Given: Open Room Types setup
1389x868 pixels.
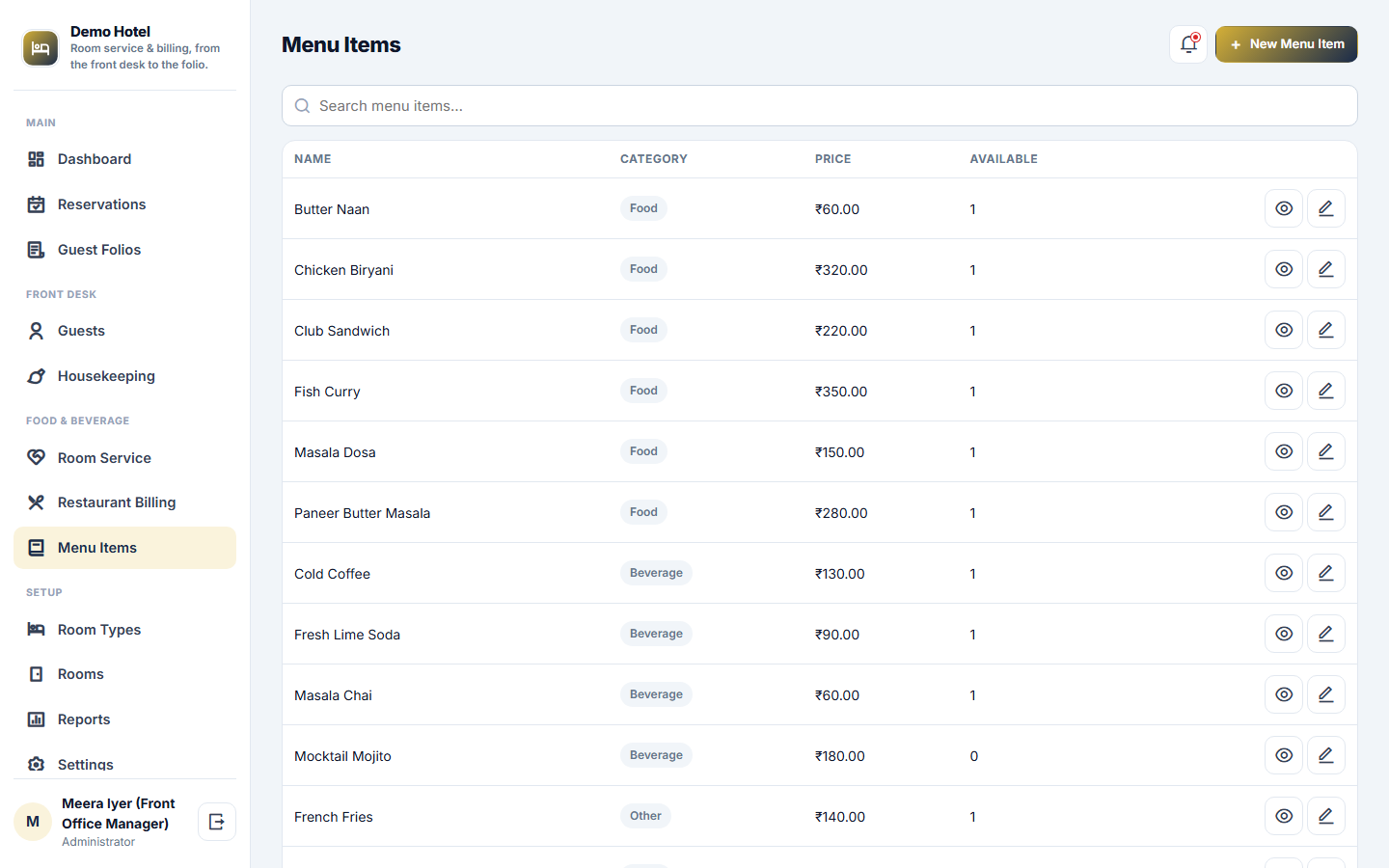Looking at the screenshot, I should tap(124, 630).
